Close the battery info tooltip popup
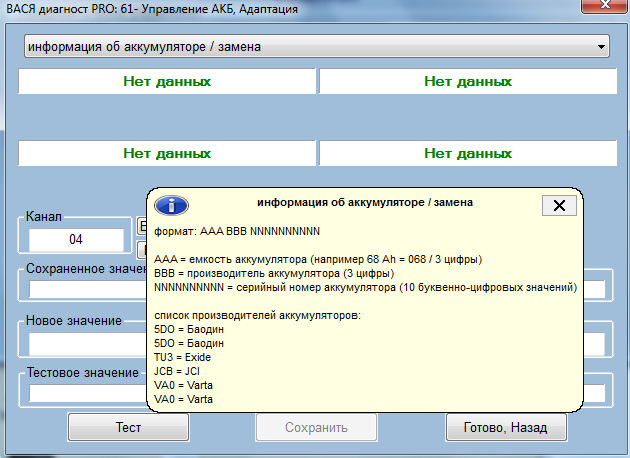The height and width of the screenshot is (458, 630). click(x=559, y=205)
